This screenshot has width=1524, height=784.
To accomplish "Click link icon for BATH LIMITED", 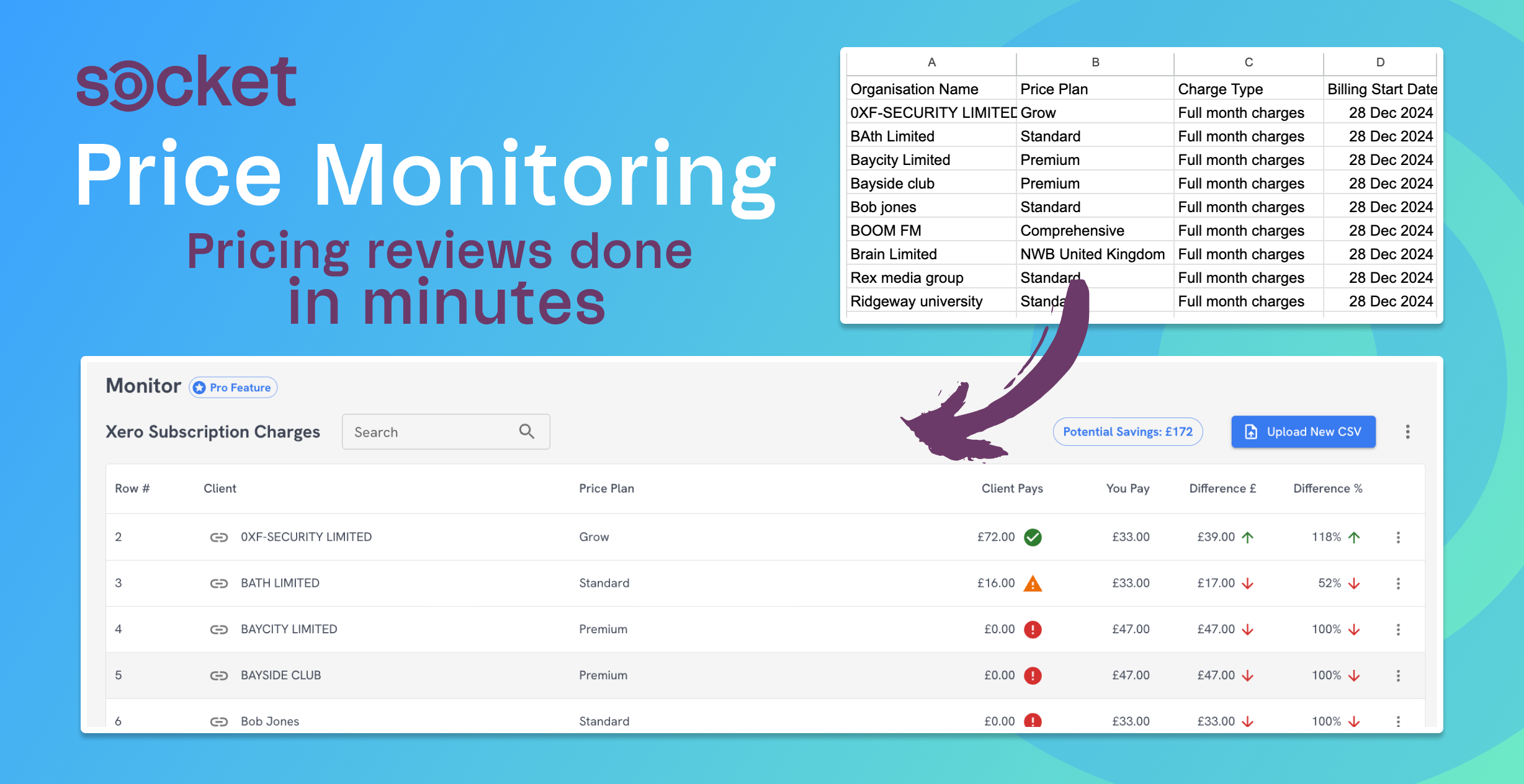I will point(219,584).
